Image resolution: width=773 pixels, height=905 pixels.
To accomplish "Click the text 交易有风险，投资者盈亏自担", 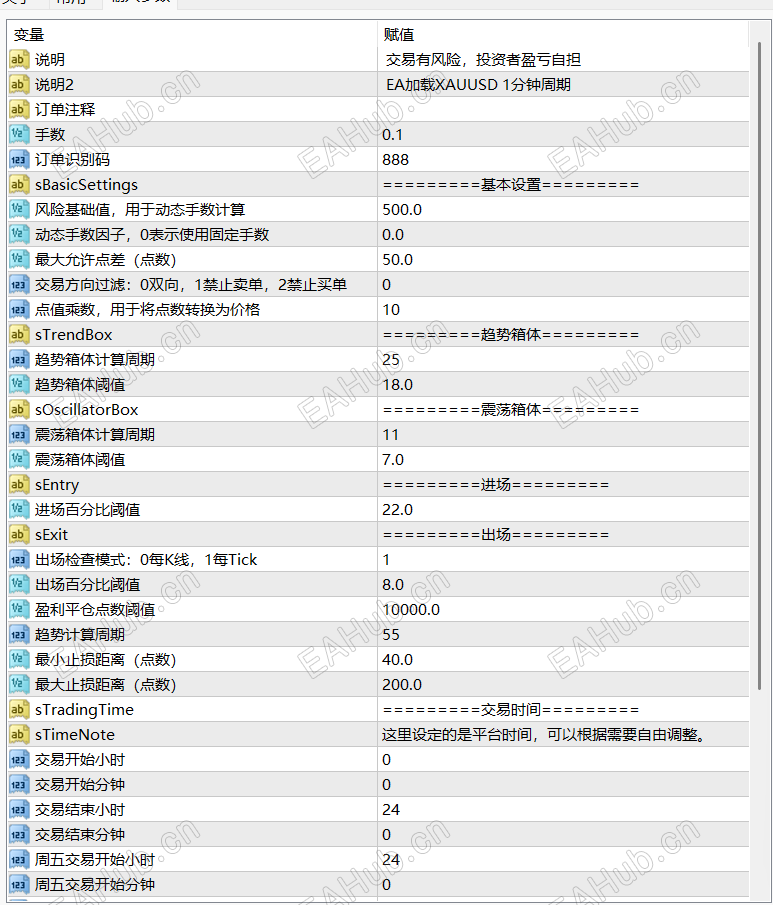I will tap(483, 59).
